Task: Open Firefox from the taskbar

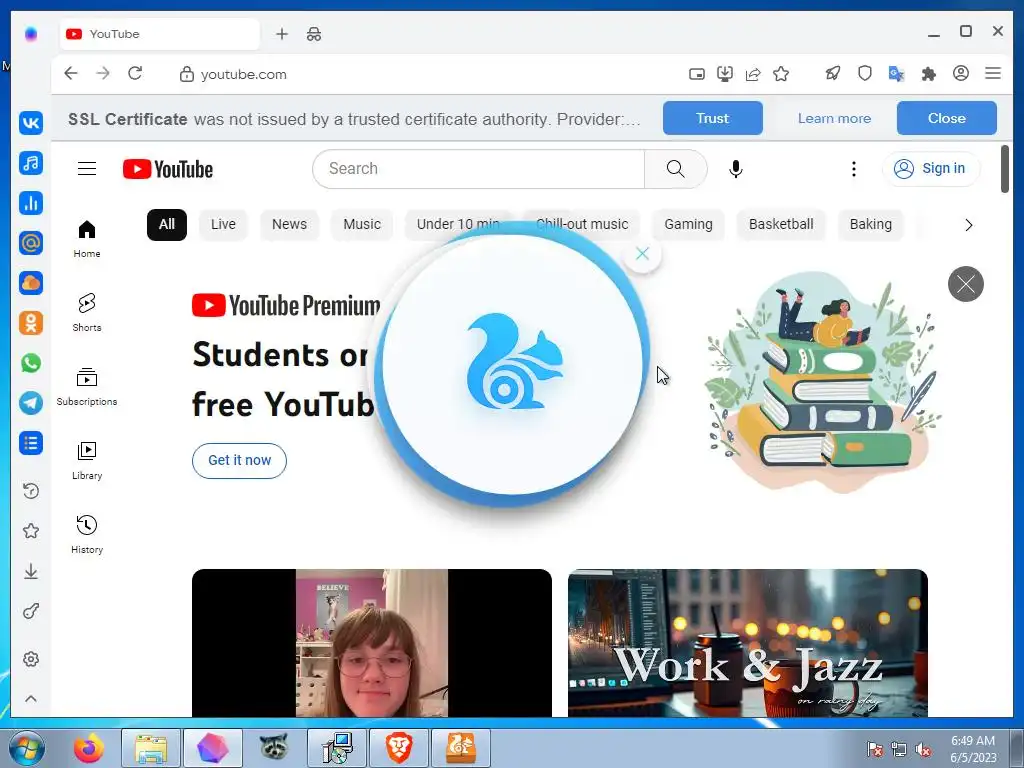Action: tap(89, 748)
